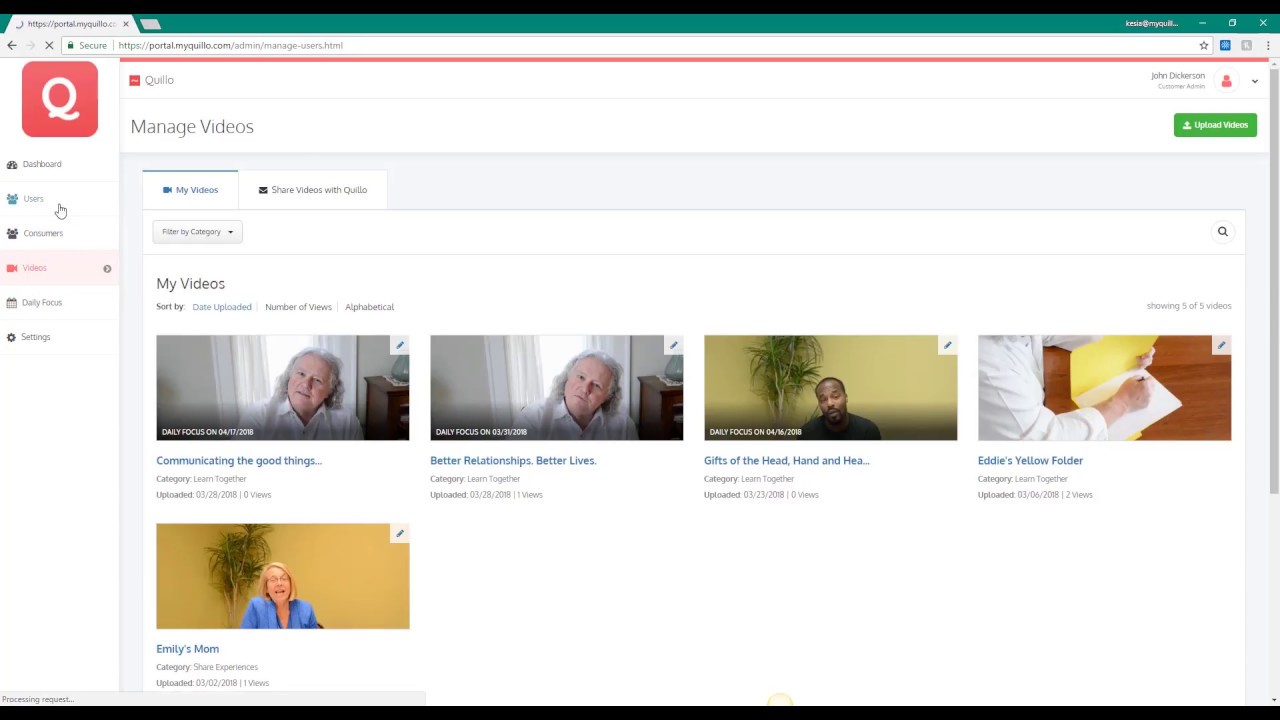Open Gifts of the Head thumbnail
This screenshot has height=720, width=1280.
coord(831,388)
